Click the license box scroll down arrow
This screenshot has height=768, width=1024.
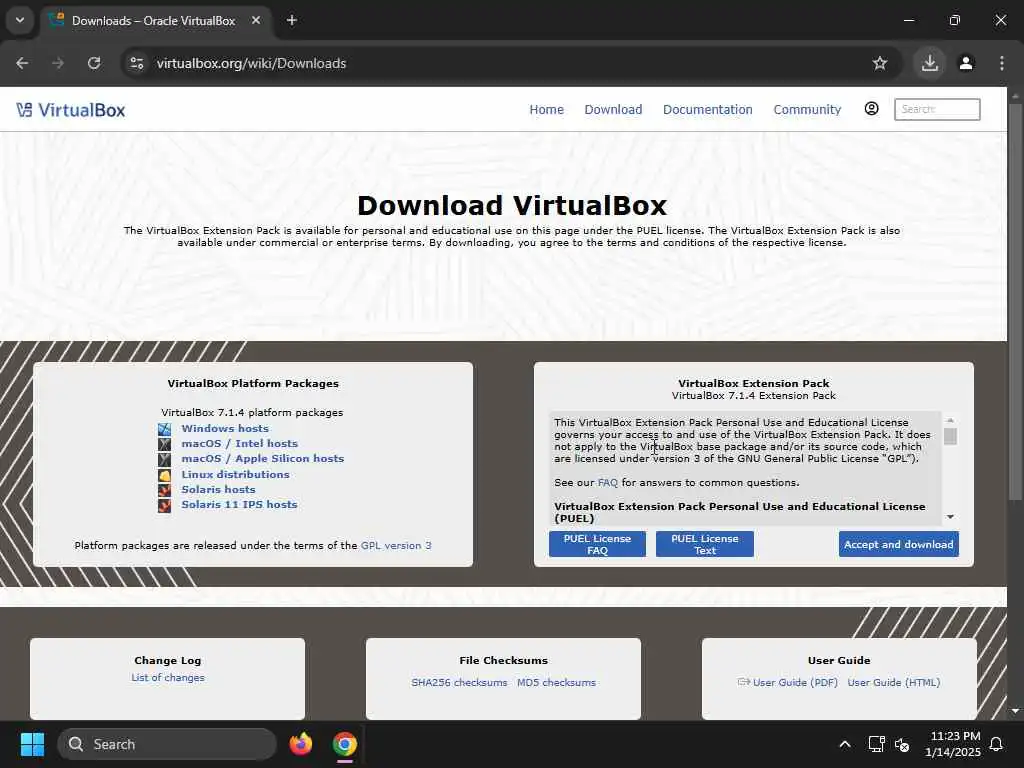click(x=950, y=517)
